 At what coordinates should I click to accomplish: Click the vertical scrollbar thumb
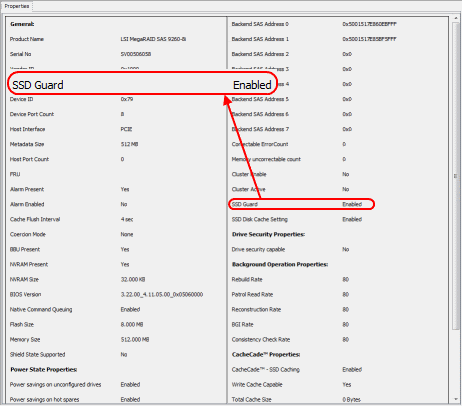pyautogui.click(x=456, y=176)
